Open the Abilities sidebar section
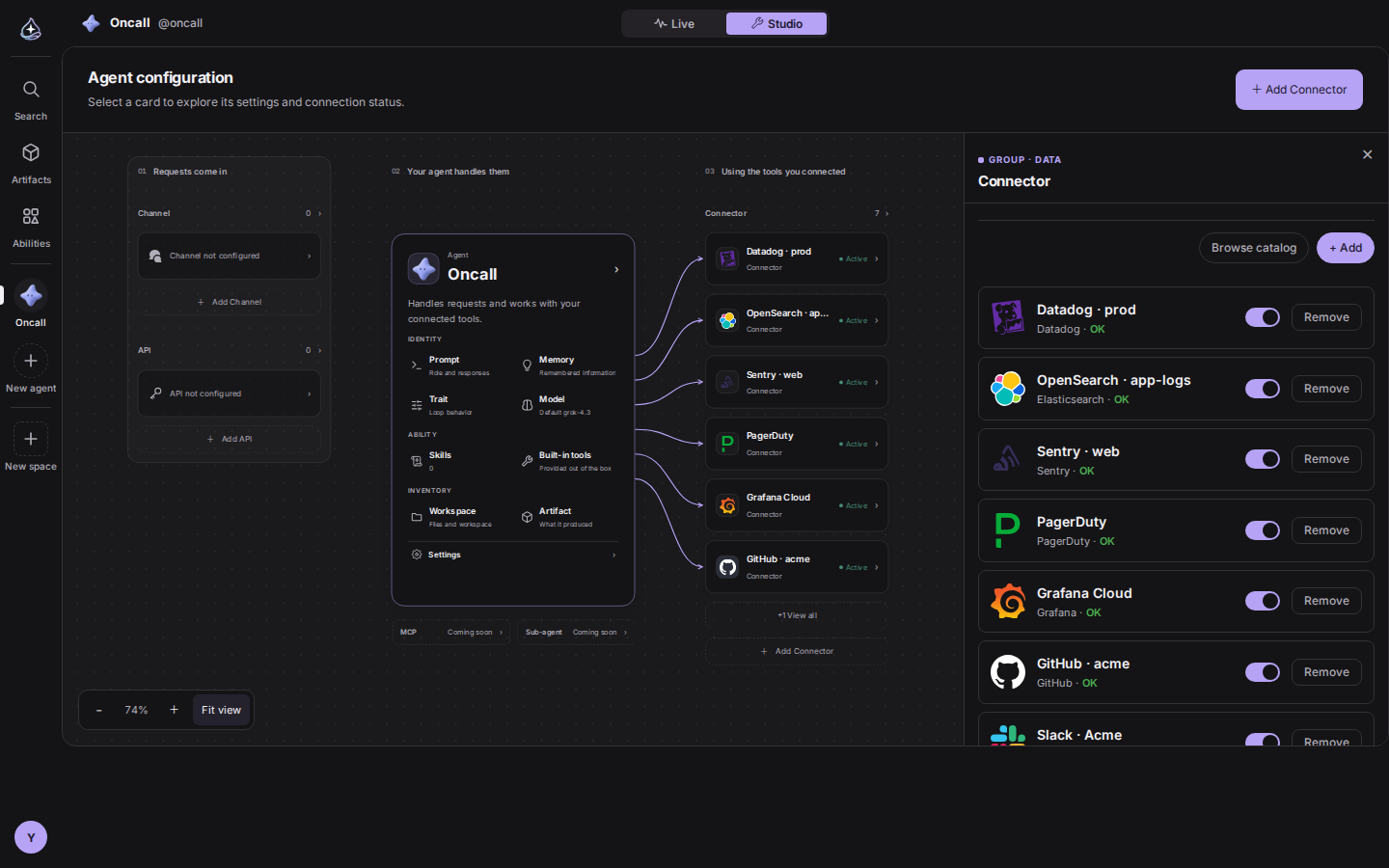 [31, 228]
